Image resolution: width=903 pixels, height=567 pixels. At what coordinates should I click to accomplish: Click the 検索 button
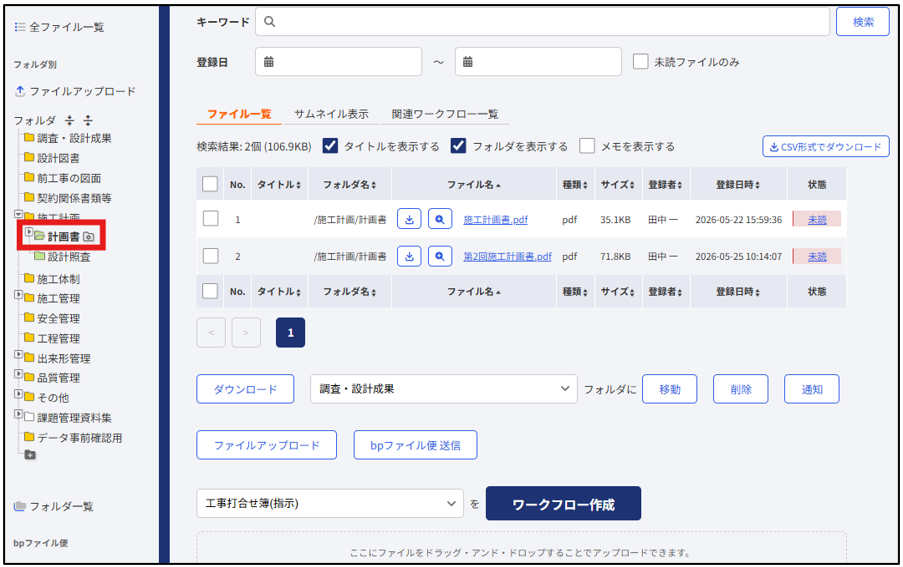(x=863, y=22)
